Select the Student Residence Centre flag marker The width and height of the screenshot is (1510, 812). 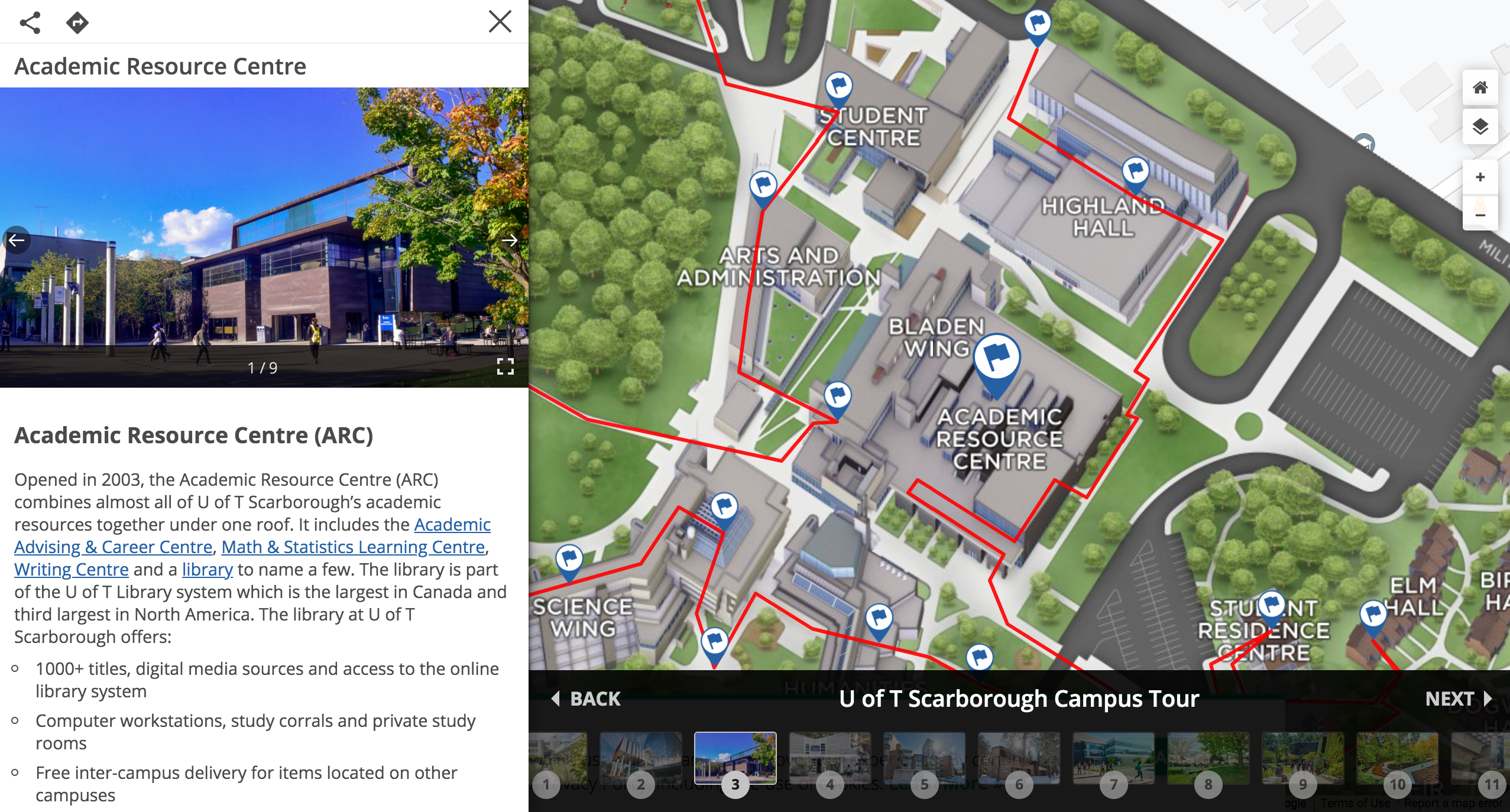[x=1271, y=609]
